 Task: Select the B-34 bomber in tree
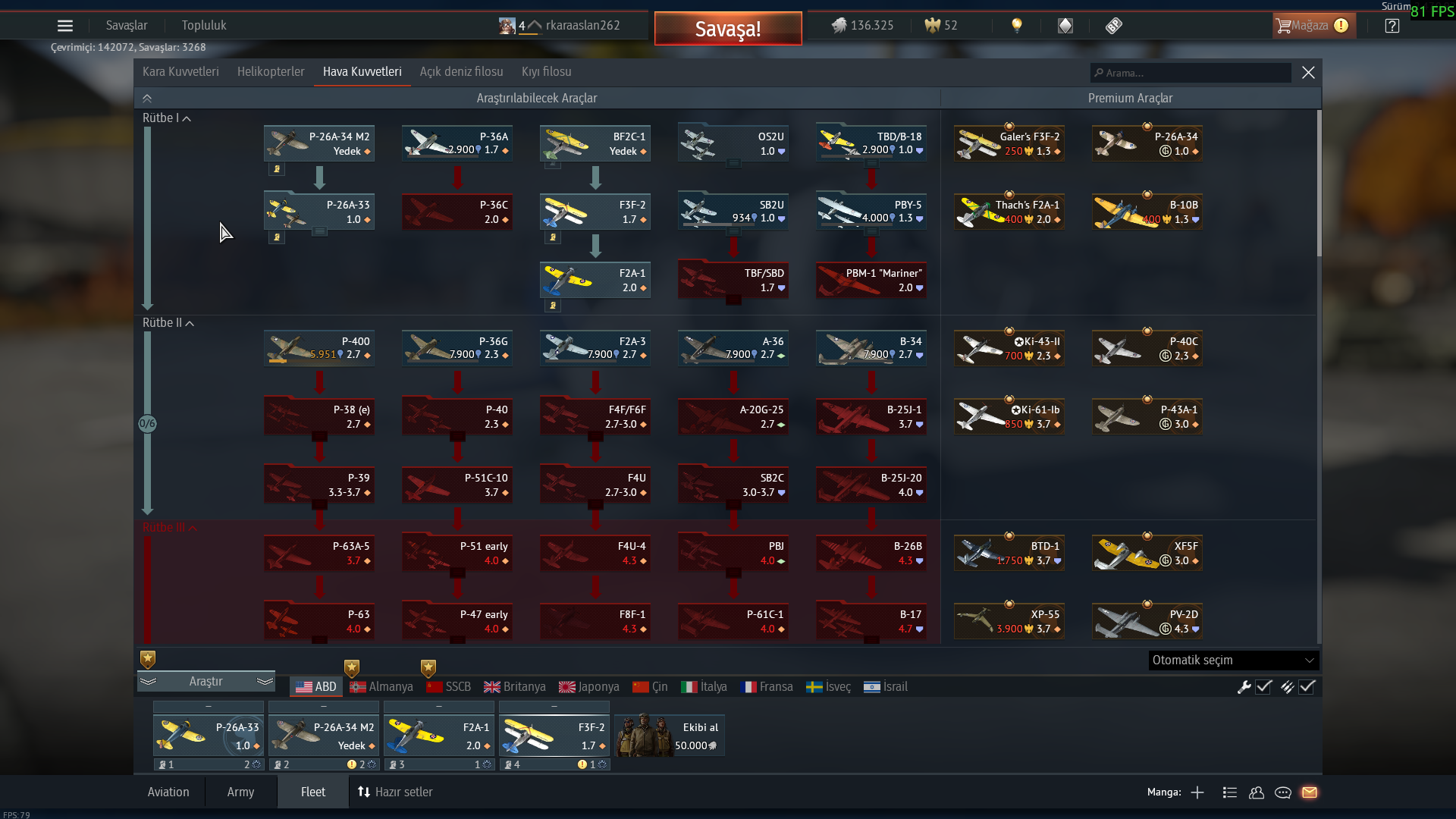click(871, 348)
